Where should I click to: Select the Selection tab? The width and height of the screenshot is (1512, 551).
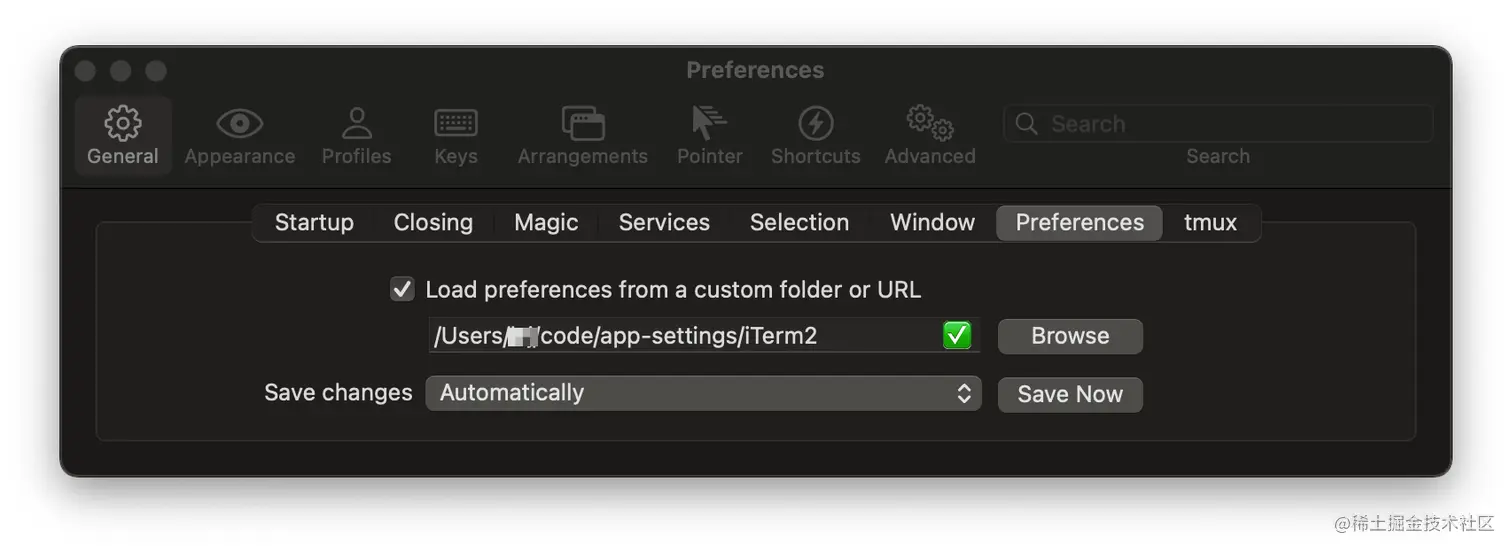pyautogui.click(x=799, y=222)
